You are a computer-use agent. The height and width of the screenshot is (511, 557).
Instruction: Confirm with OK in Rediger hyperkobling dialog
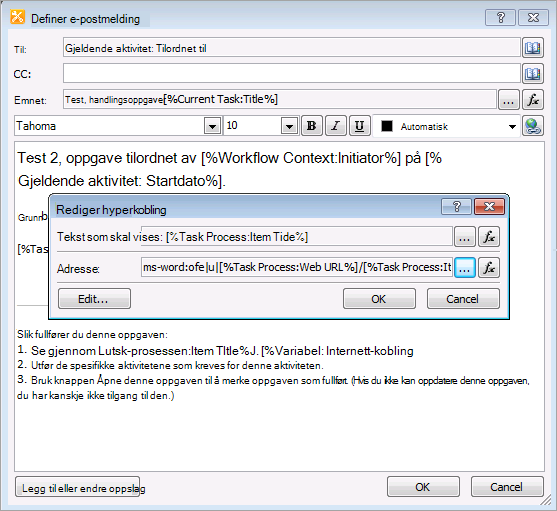click(379, 299)
